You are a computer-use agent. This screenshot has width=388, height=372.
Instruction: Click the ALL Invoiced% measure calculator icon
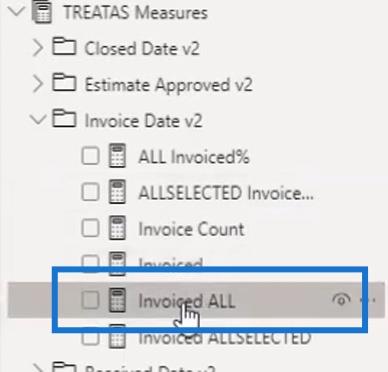[118, 156]
